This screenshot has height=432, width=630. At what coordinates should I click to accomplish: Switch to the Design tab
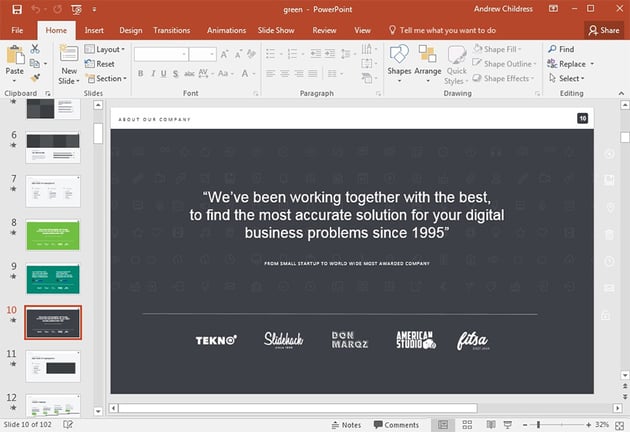130,30
